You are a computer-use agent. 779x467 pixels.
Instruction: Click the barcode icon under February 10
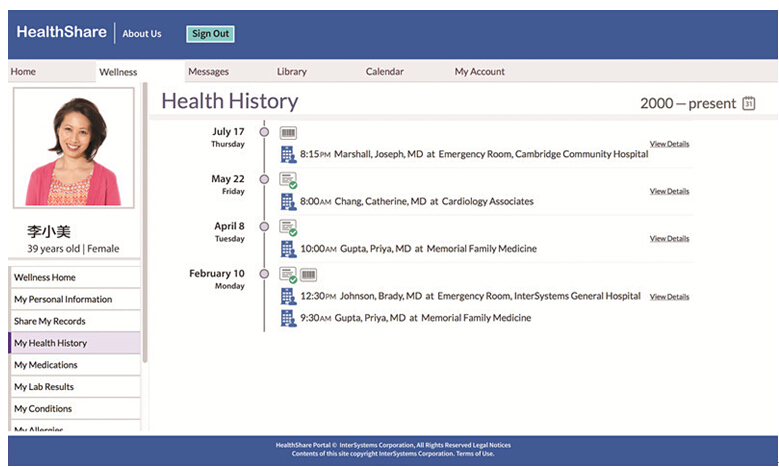pyautogui.click(x=309, y=274)
